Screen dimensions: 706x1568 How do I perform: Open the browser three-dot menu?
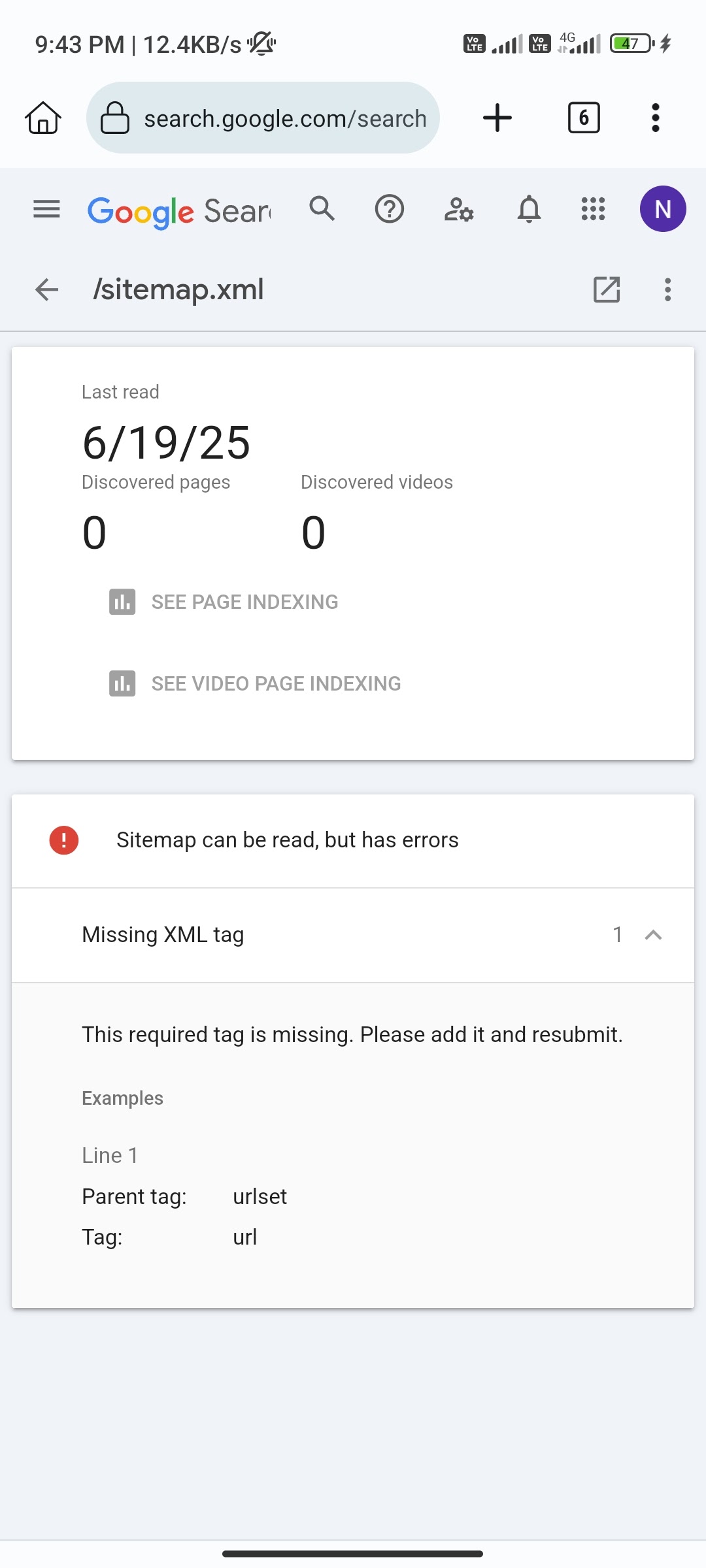(x=656, y=118)
